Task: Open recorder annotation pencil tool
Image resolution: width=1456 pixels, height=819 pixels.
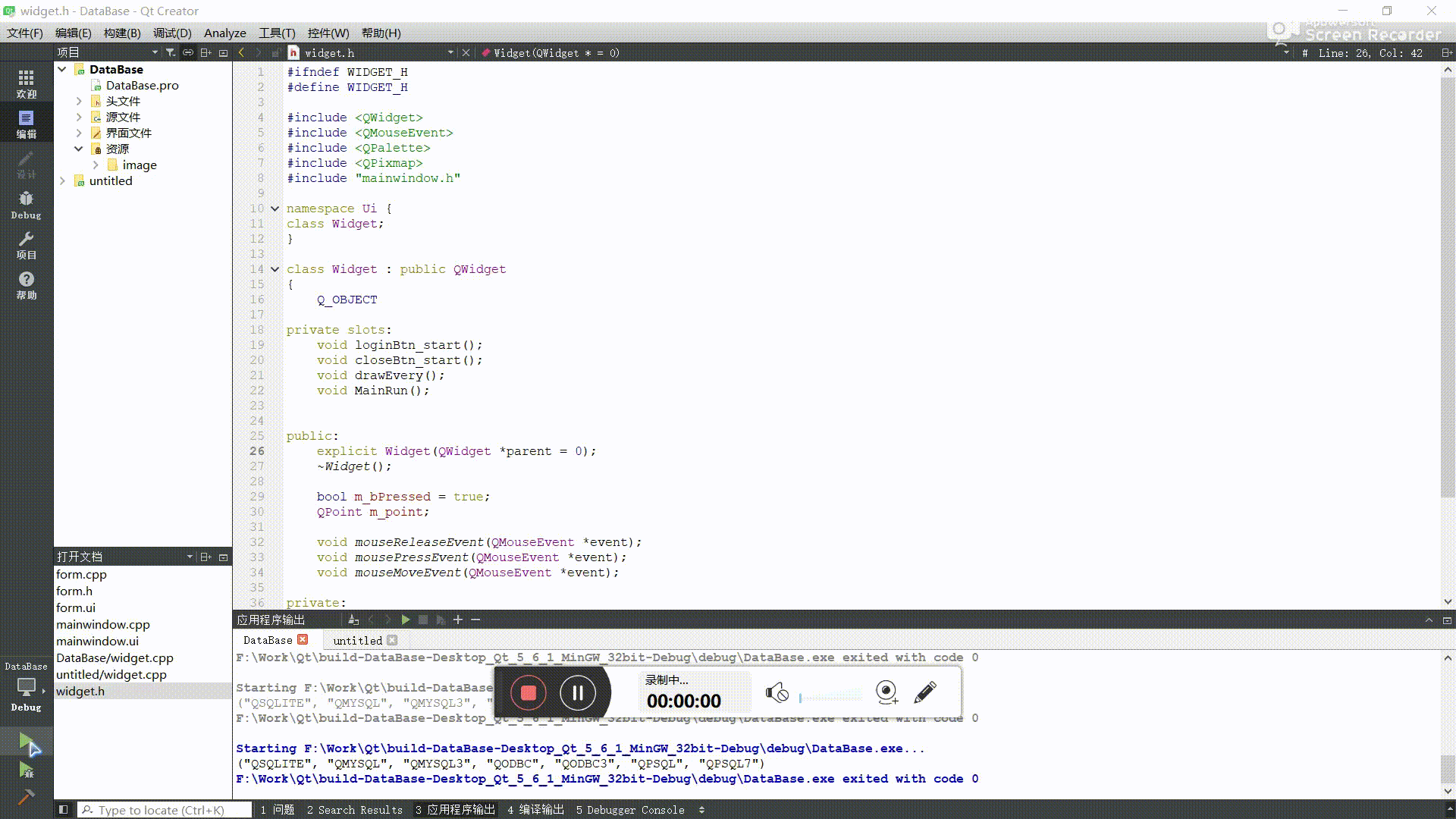Action: click(925, 692)
